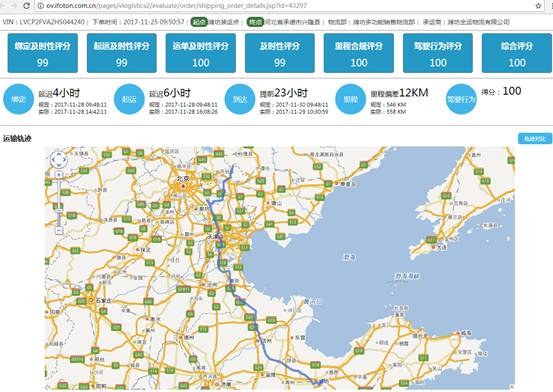The image size is (553, 392).
Task: Pan the map up with the top arrow
Action: click(x=59, y=154)
